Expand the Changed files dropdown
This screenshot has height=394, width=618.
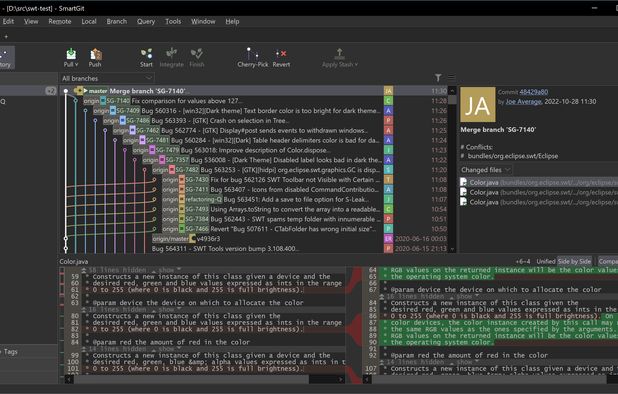click(x=485, y=170)
